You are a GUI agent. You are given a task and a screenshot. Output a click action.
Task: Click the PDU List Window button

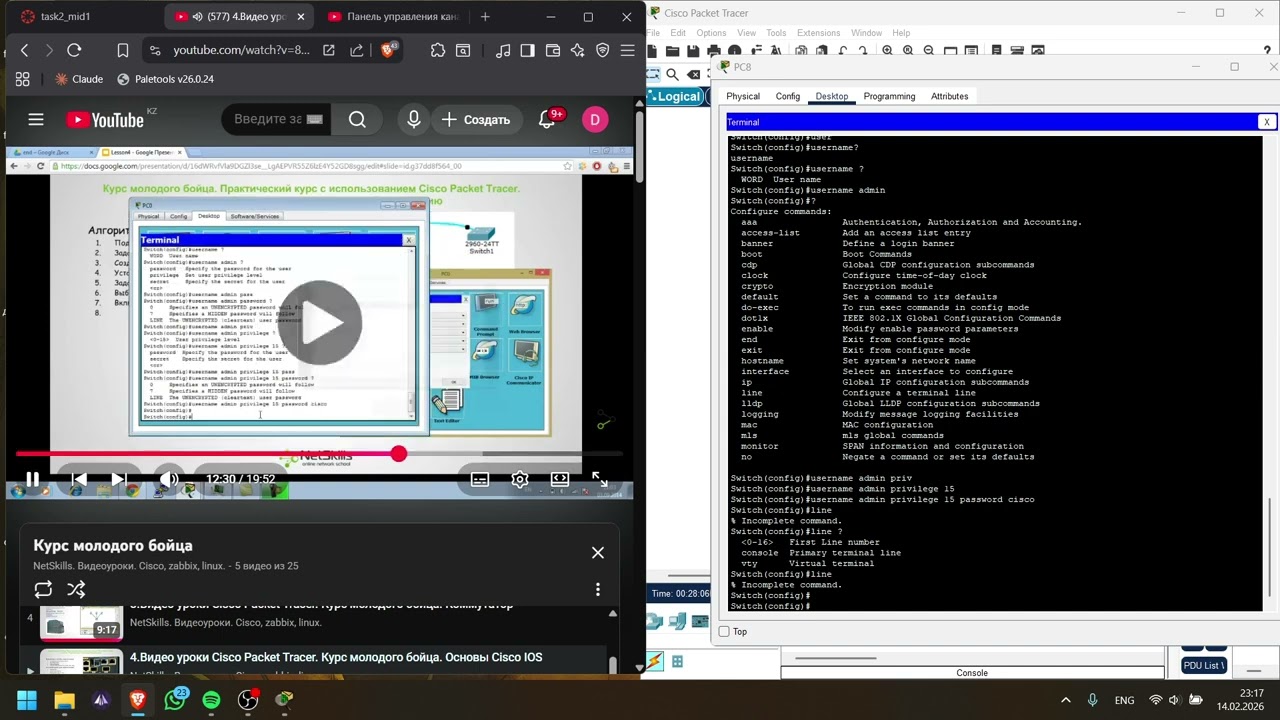tap(1204, 665)
